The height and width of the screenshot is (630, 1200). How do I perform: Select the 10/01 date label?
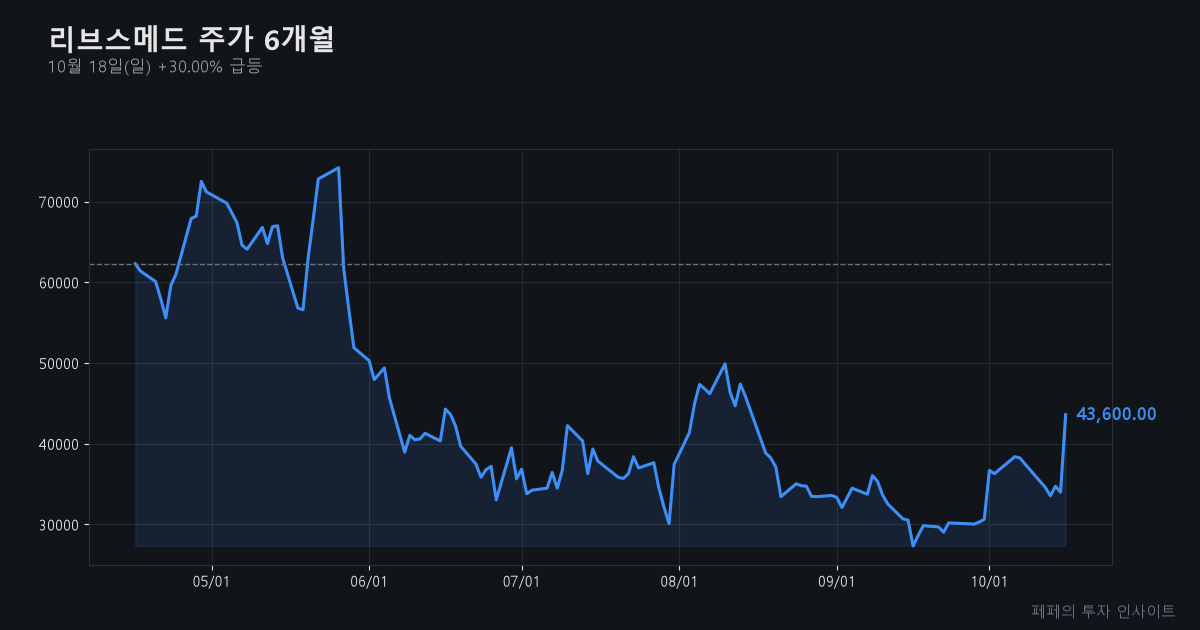click(x=989, y=581)
